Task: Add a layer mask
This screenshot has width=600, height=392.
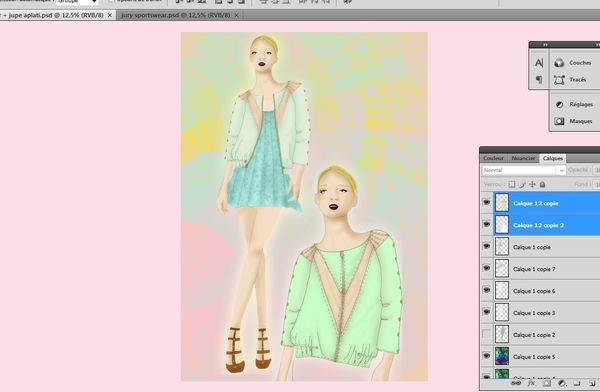Action: (547, 383)
